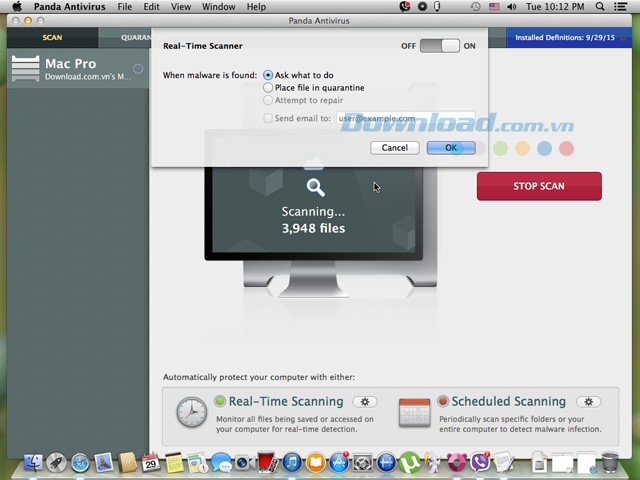The image size is (640, 480).
Task: Open the Notification Center list icon
Action: pos(627,7)
